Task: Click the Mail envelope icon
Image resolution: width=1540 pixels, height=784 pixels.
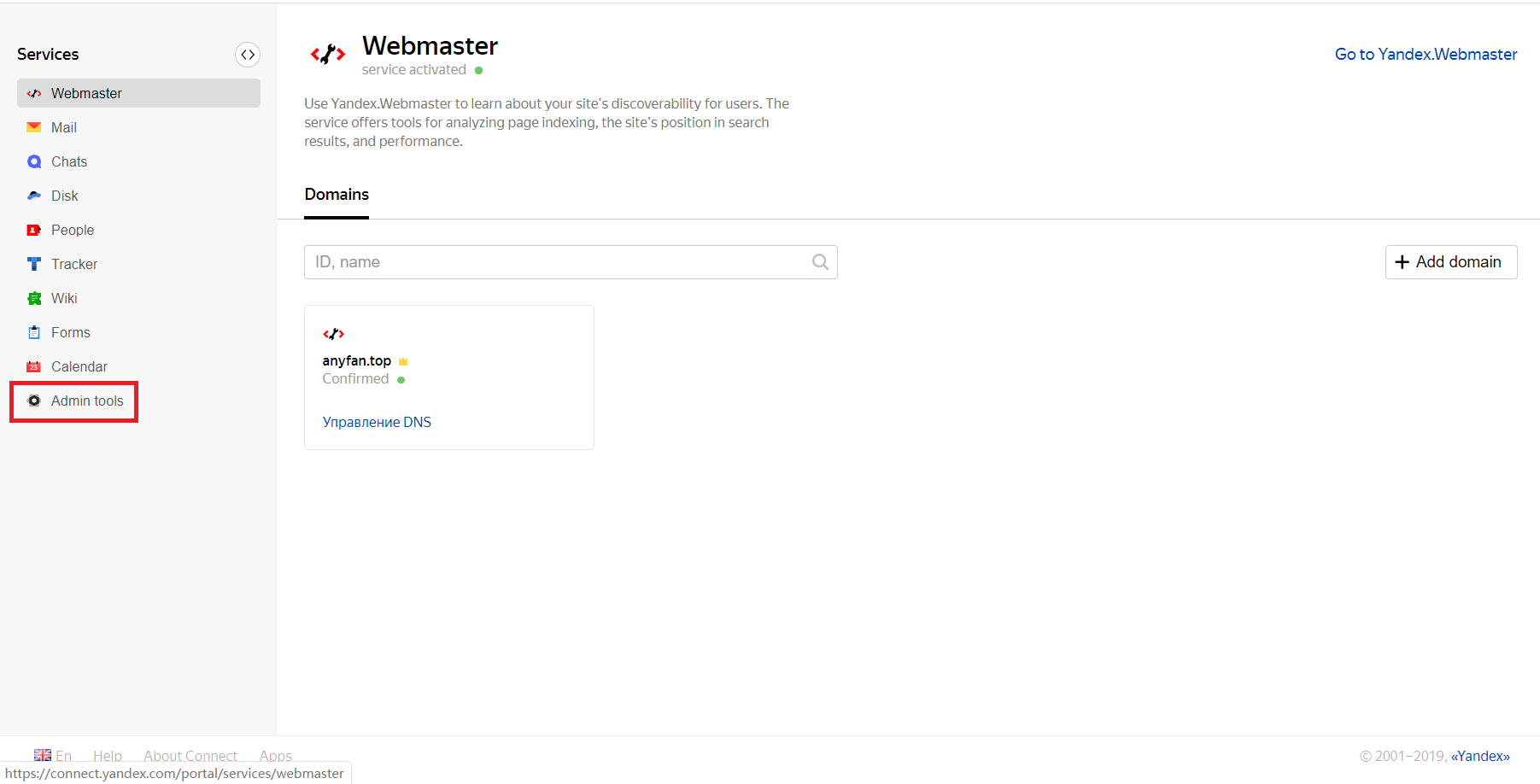Action: click(x=34, y=127)
